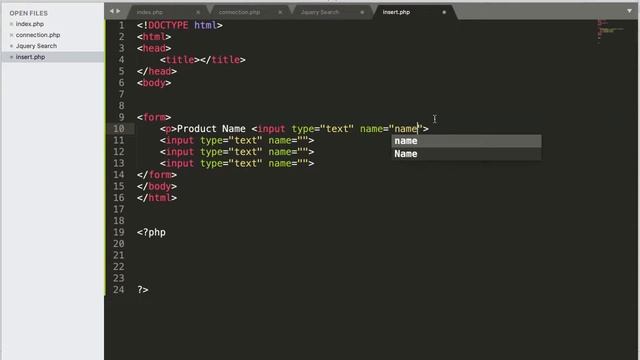
Task: Click the empty title tag on line 4
Action: point(202,60)
